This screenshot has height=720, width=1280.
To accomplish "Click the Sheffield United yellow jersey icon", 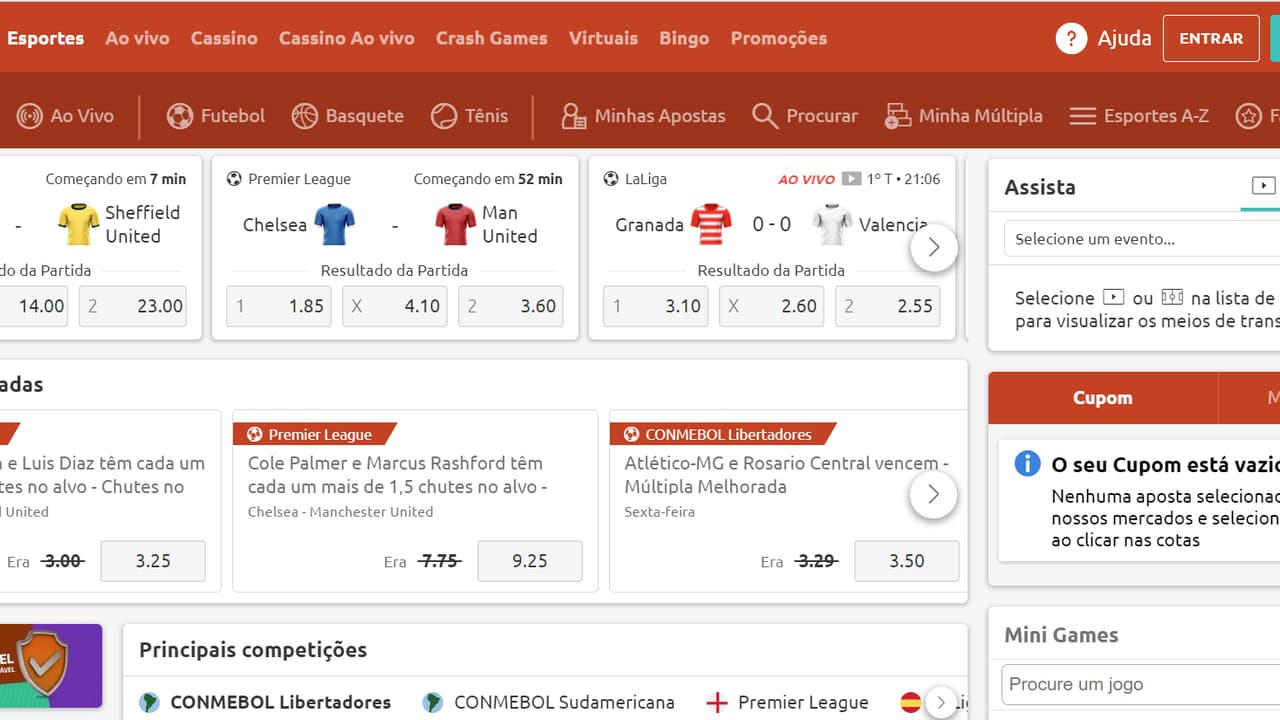I will click(x=78, y=224).
